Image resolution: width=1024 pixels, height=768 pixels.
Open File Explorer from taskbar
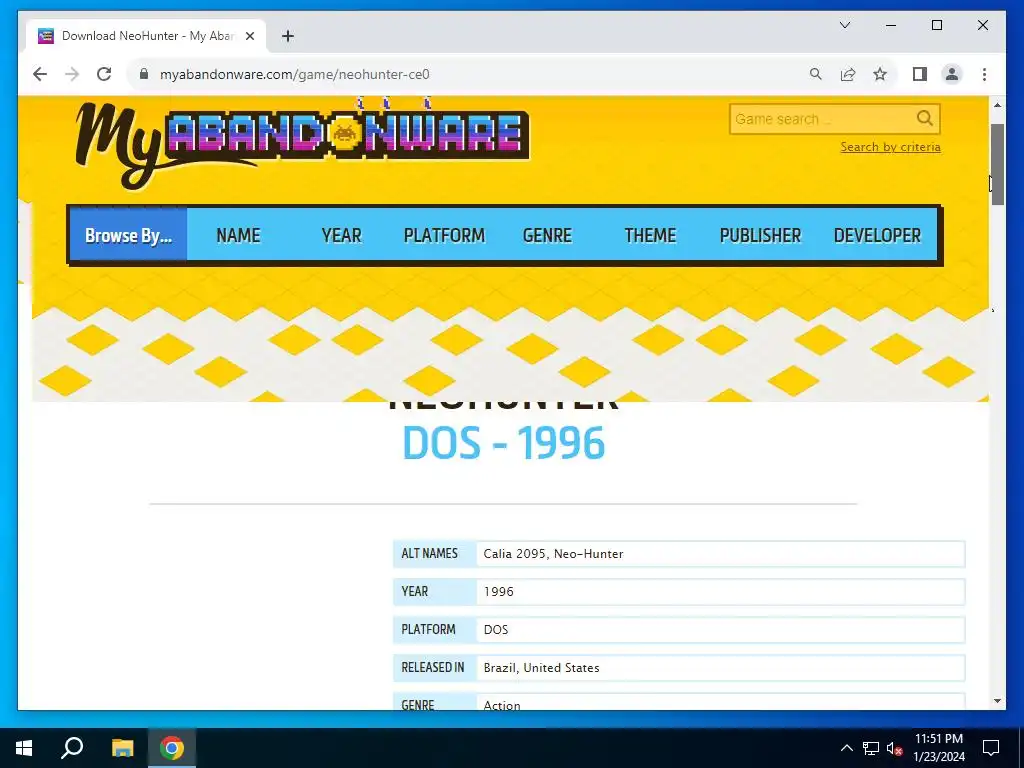coord(122,748)
